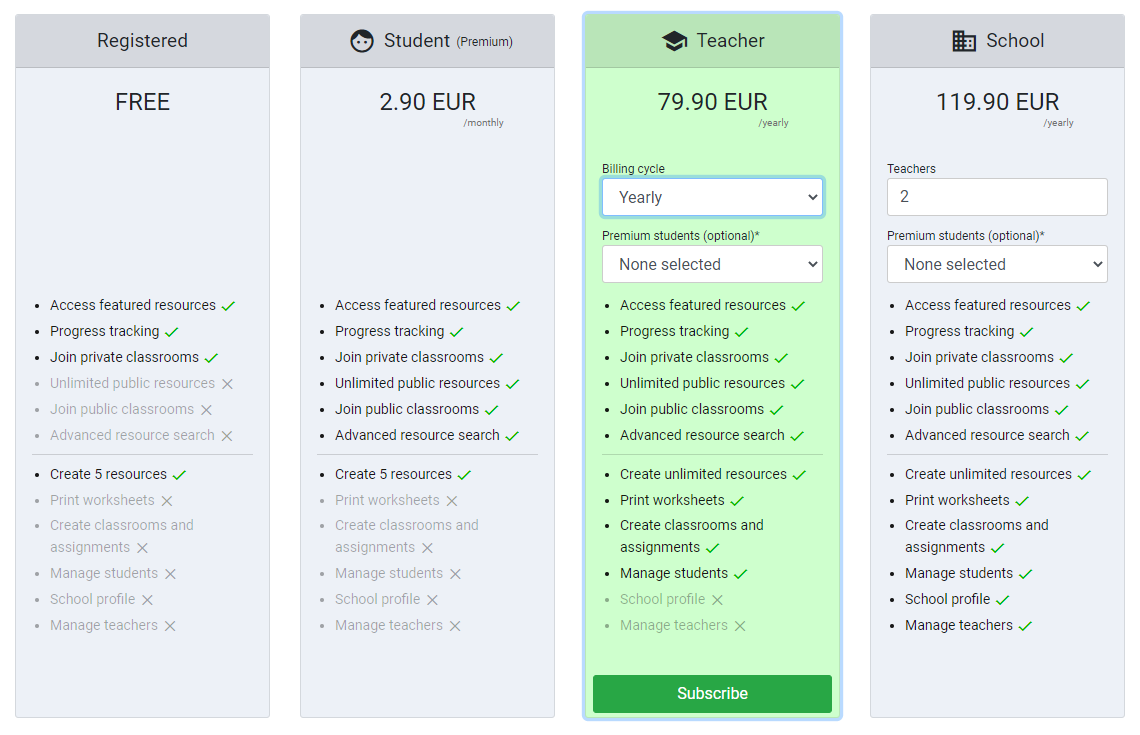Click the 2.90 EUR Student price
The image size is (1140, 735).
point(428,102)
